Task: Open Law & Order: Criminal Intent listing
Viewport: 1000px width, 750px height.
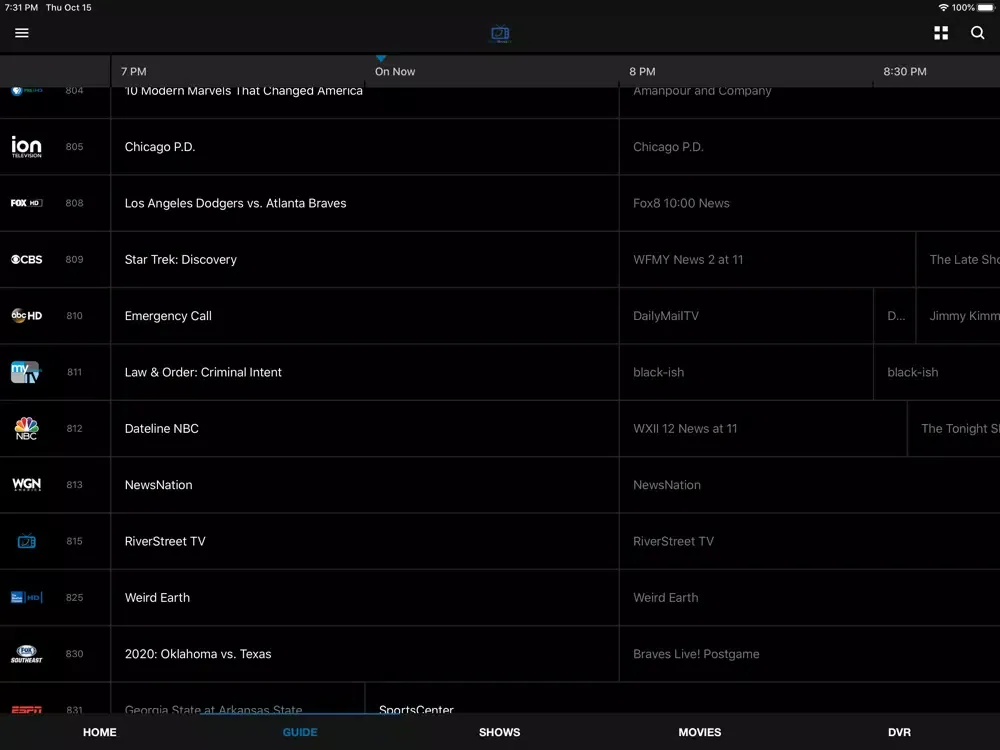Action: coord(365,372)
